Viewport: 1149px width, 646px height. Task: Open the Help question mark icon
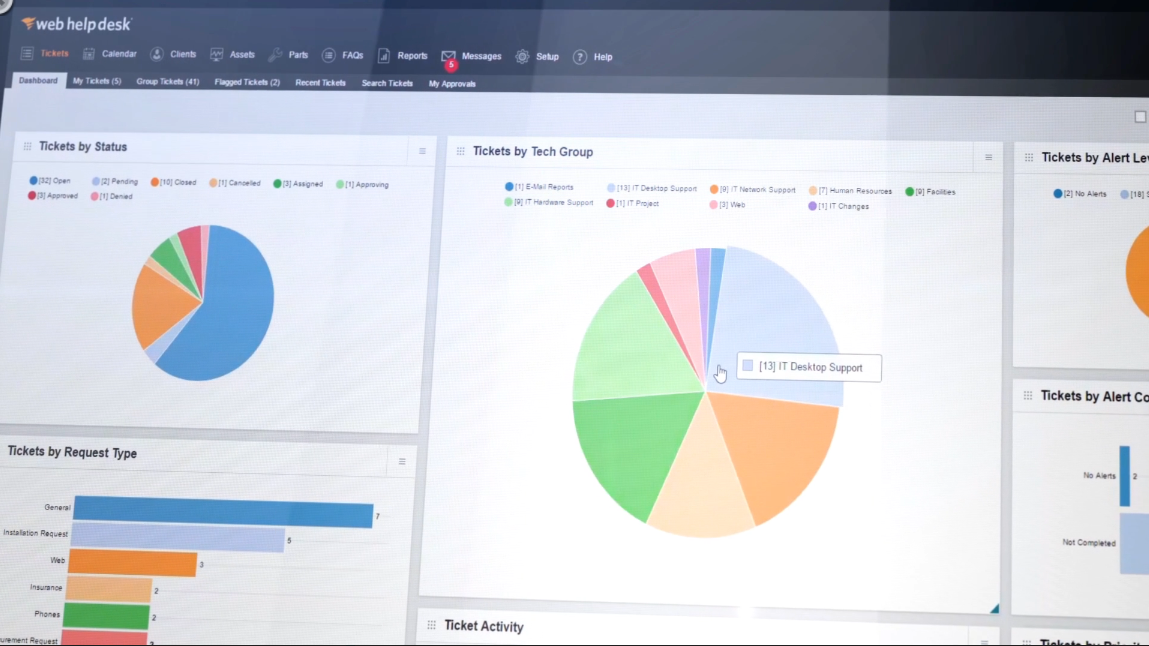click(580, 56)
